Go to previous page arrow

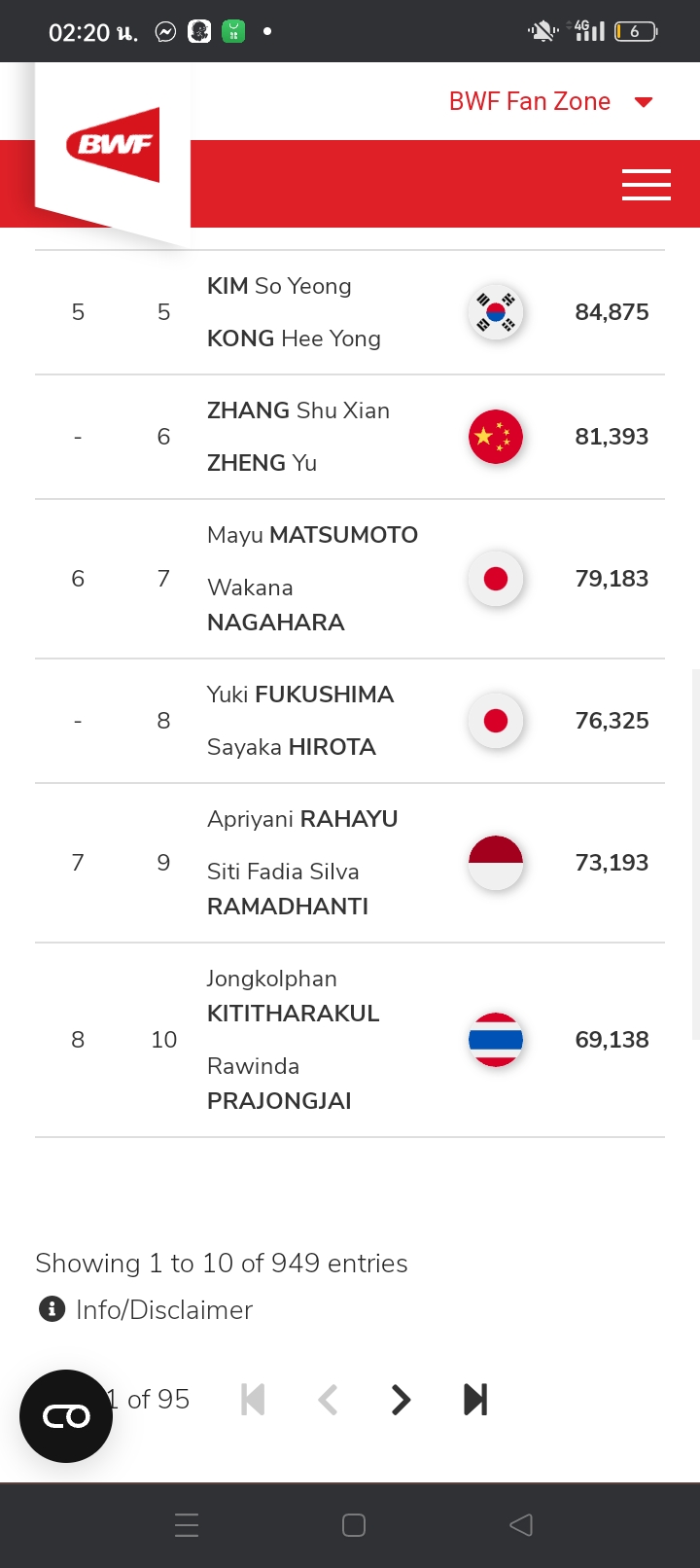click(328, 1400)
